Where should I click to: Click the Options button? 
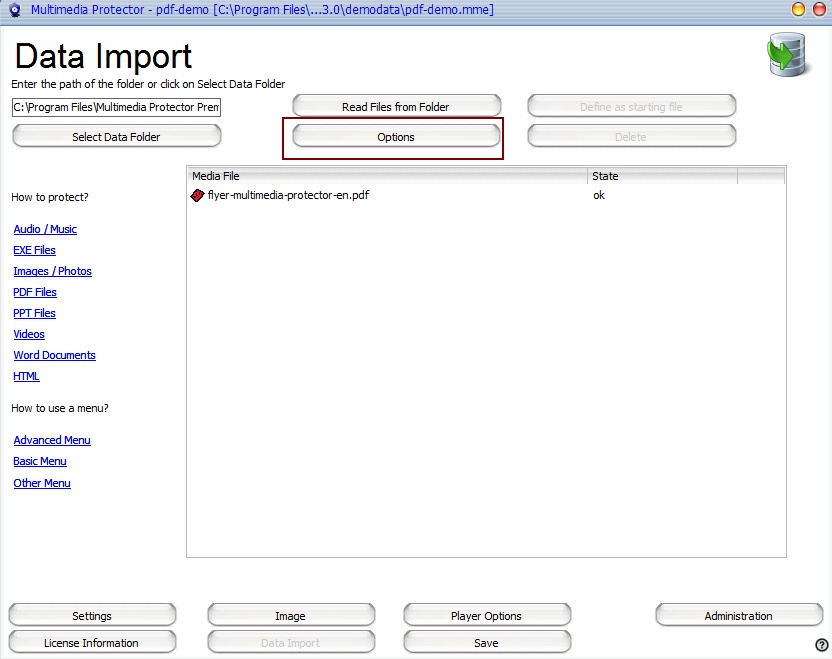396,137
